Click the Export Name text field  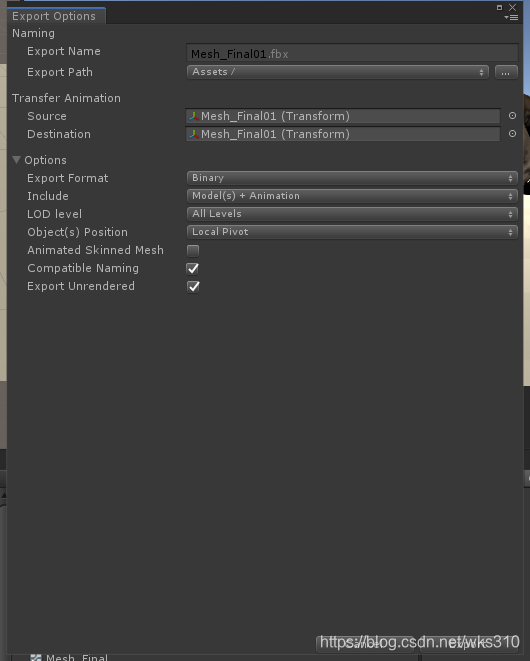(352, 54)
